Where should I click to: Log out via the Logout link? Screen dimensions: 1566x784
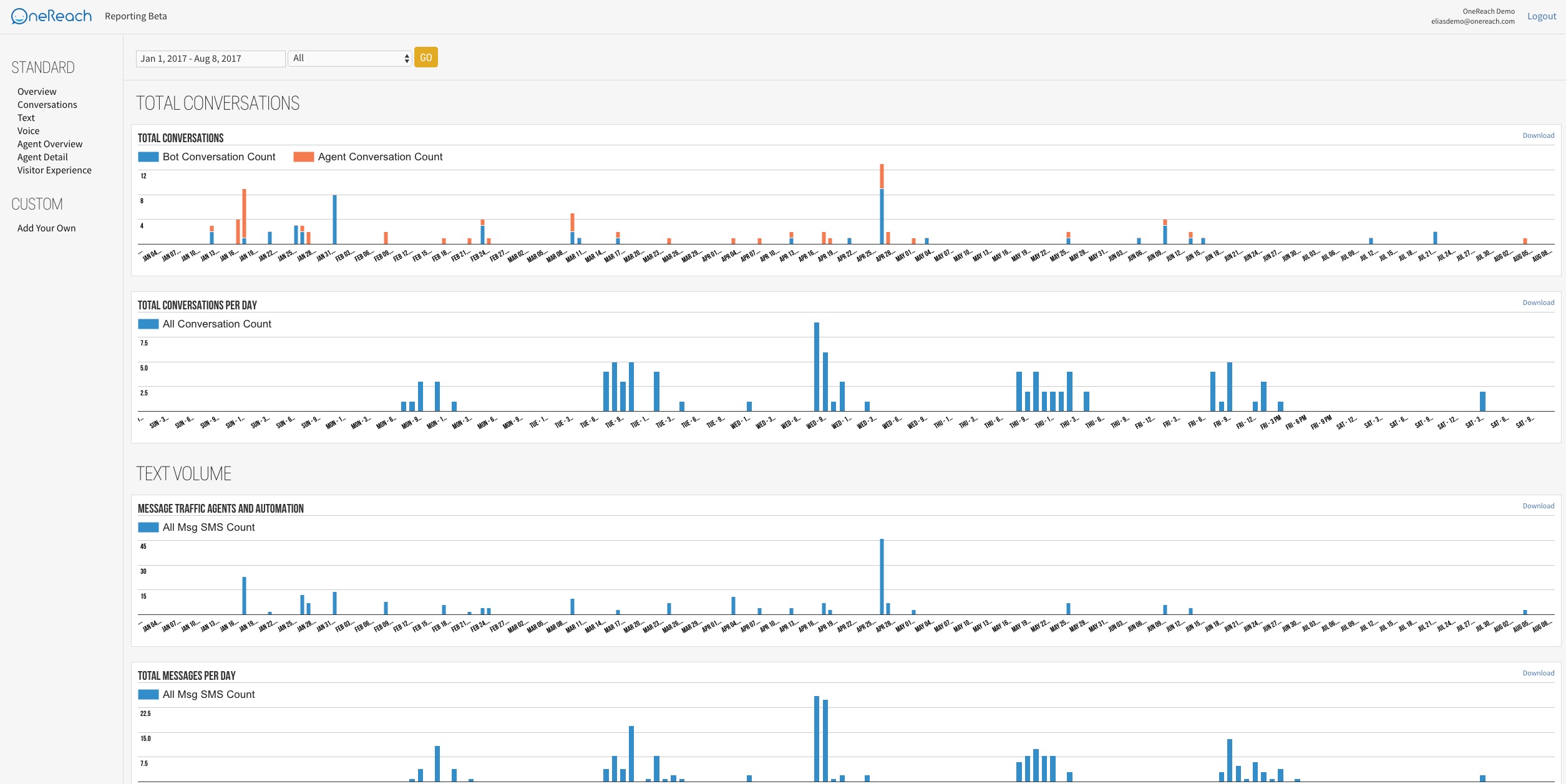(1542, 16)
